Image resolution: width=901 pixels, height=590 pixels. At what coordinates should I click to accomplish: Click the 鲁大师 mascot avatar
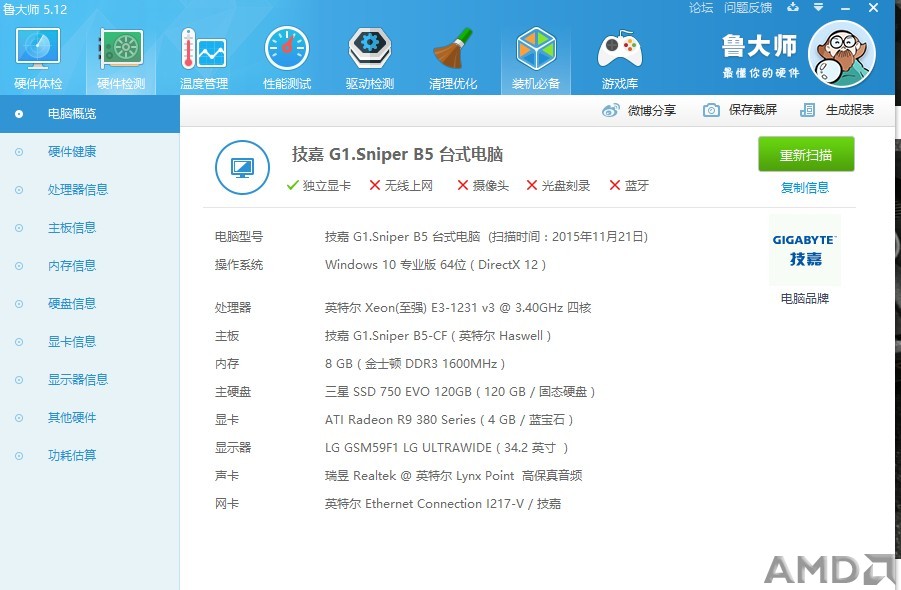(x=842, y=53)
